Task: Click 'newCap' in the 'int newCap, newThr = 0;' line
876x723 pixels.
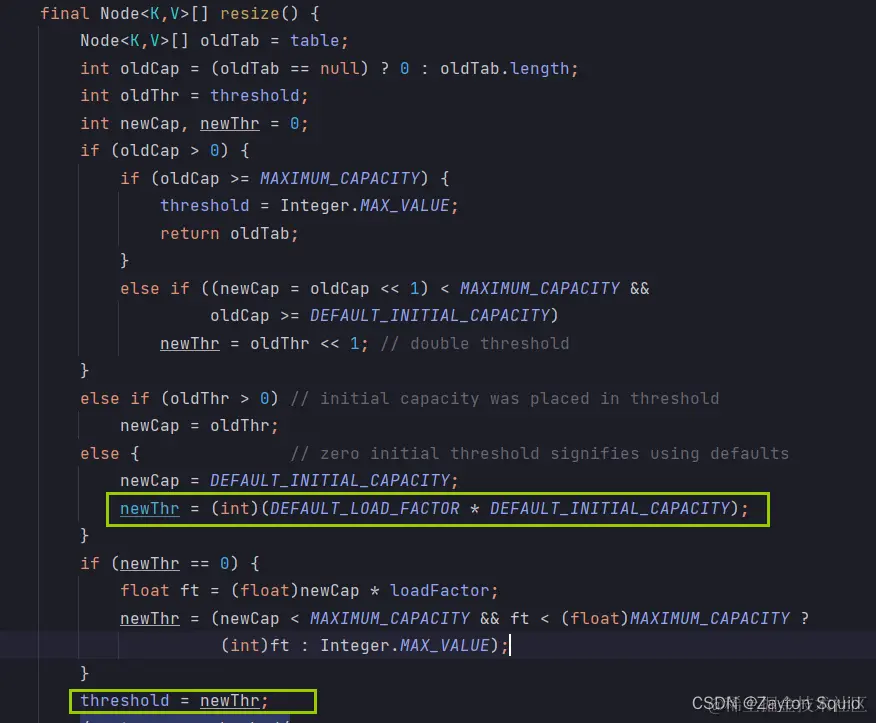Action: (150, 123)
